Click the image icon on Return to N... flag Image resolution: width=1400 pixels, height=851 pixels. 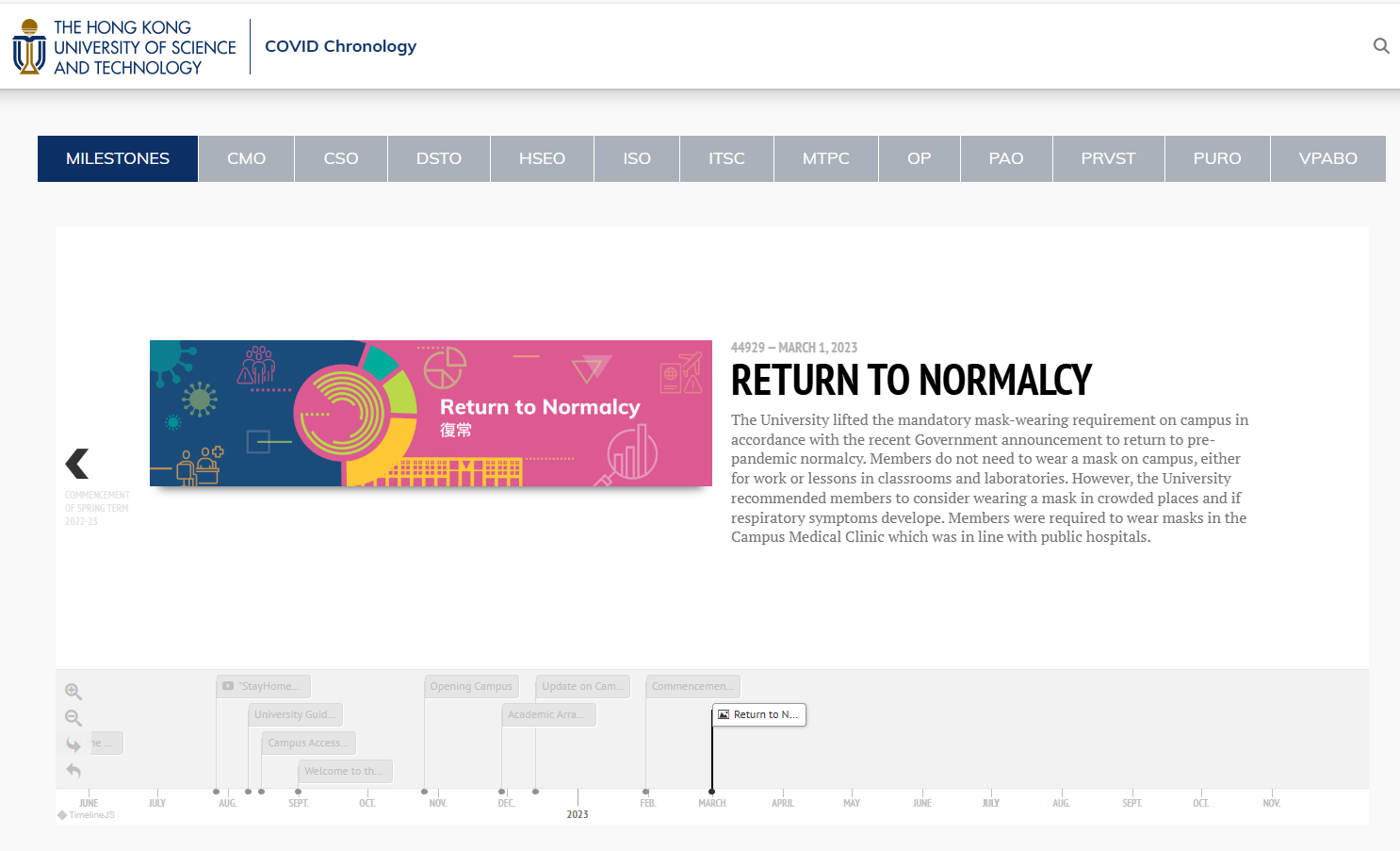click(x=724, y=714)
